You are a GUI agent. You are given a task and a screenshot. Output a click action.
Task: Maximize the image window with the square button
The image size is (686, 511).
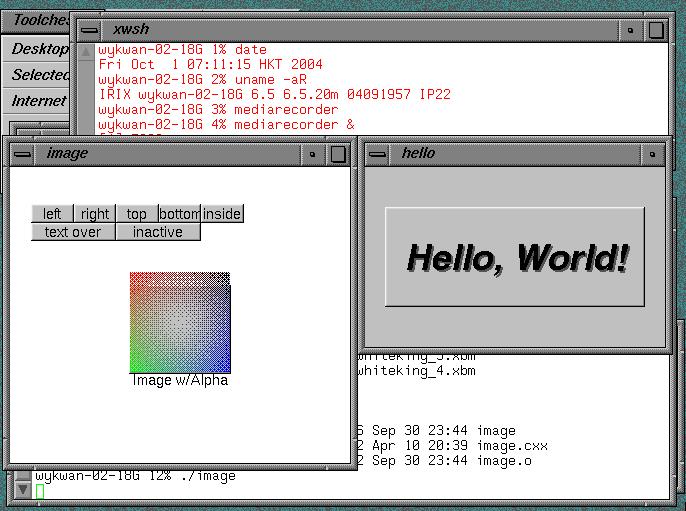[x=338, y=154]
